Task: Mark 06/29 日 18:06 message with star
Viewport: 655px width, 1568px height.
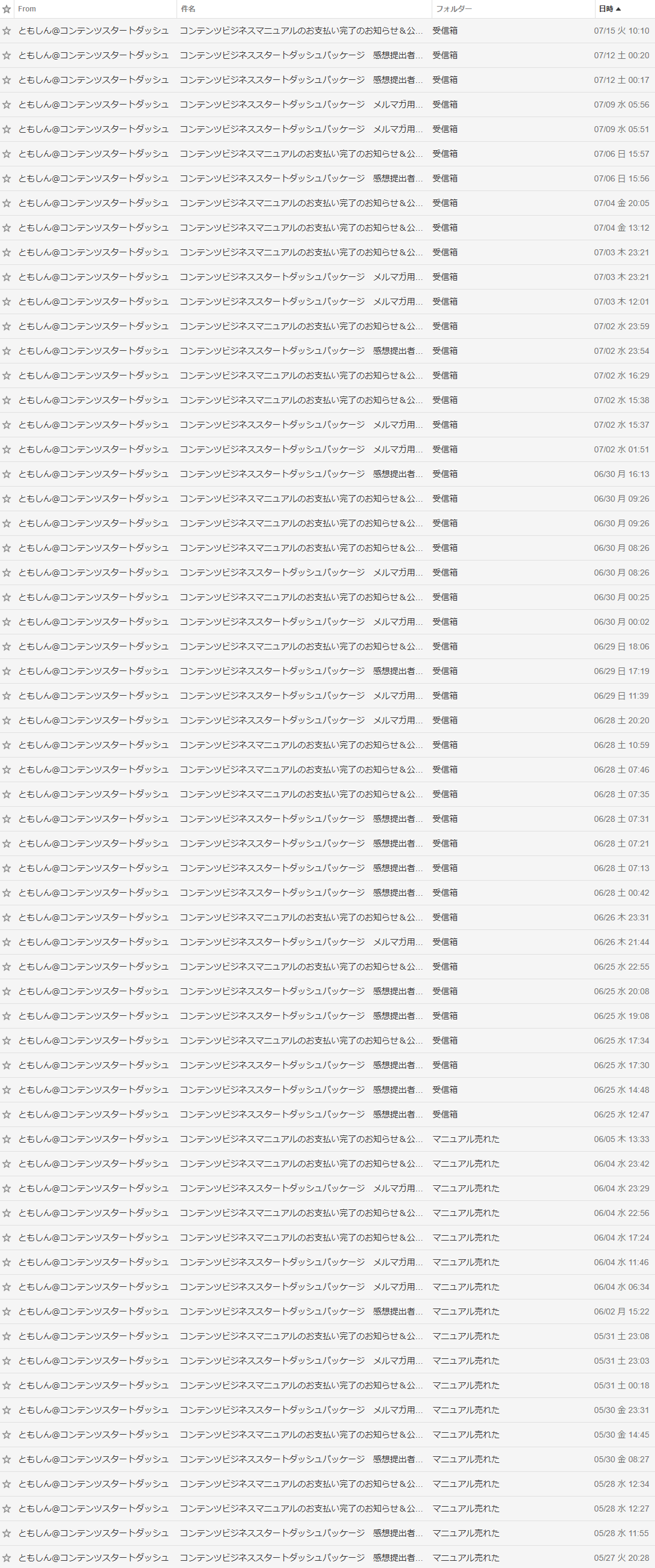Action: (x=7, y=646)
